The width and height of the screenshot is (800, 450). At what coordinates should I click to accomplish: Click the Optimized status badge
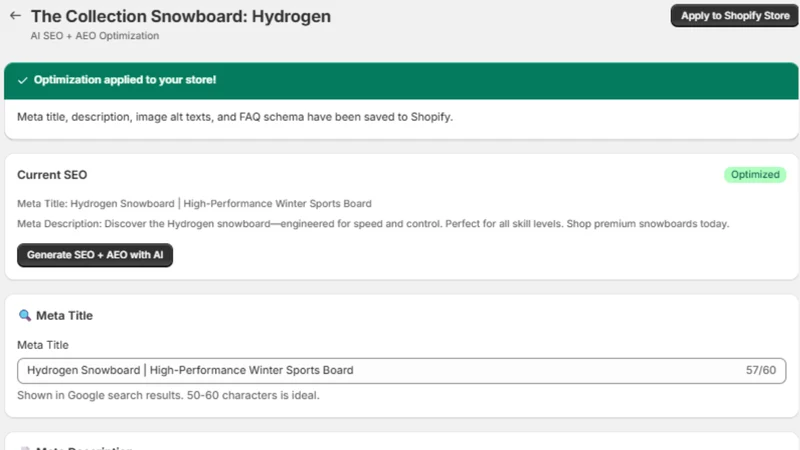755,174
